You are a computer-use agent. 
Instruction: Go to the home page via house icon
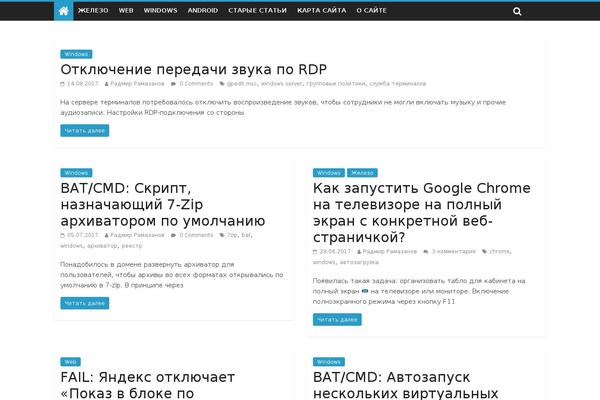click(64, 11)
